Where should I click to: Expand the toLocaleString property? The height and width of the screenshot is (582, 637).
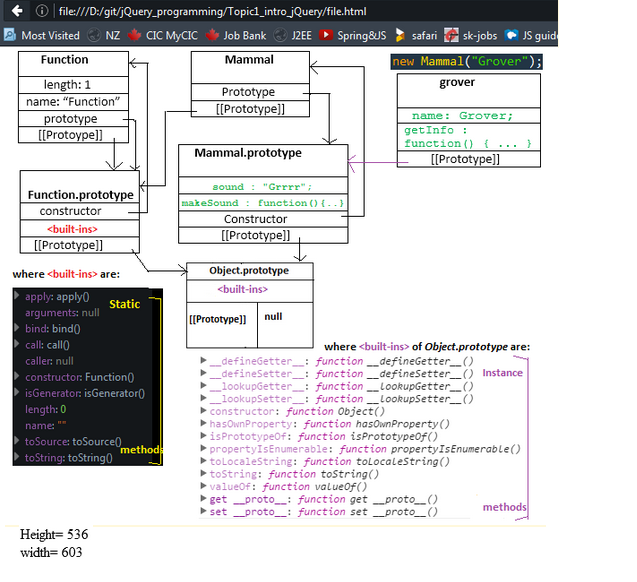click(204, 461)
